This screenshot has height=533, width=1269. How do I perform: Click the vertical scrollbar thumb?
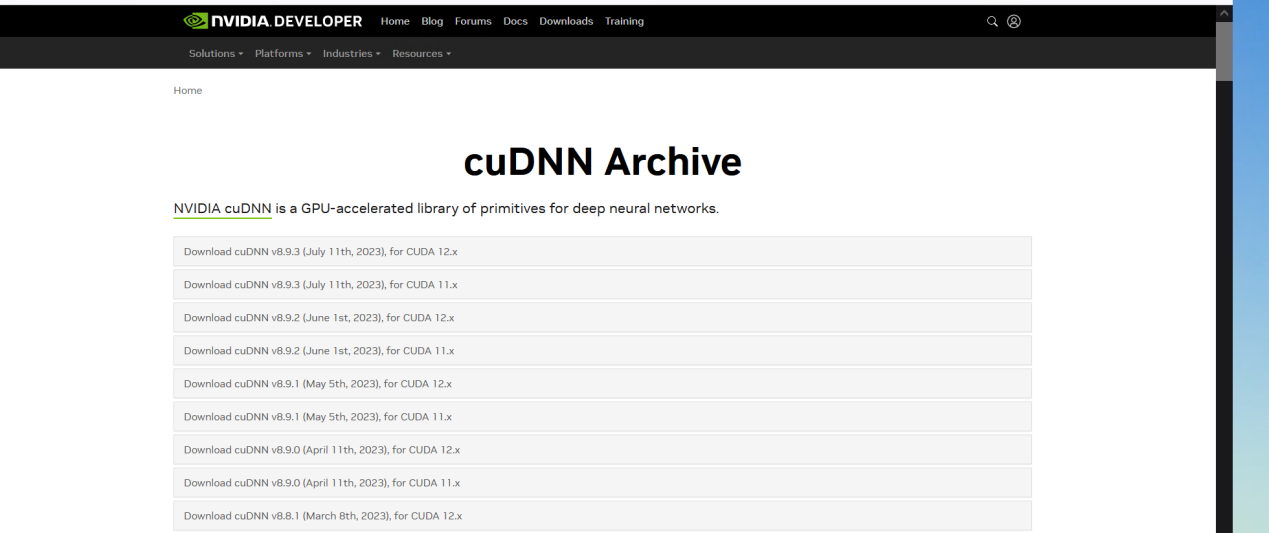click(1224, 50)
